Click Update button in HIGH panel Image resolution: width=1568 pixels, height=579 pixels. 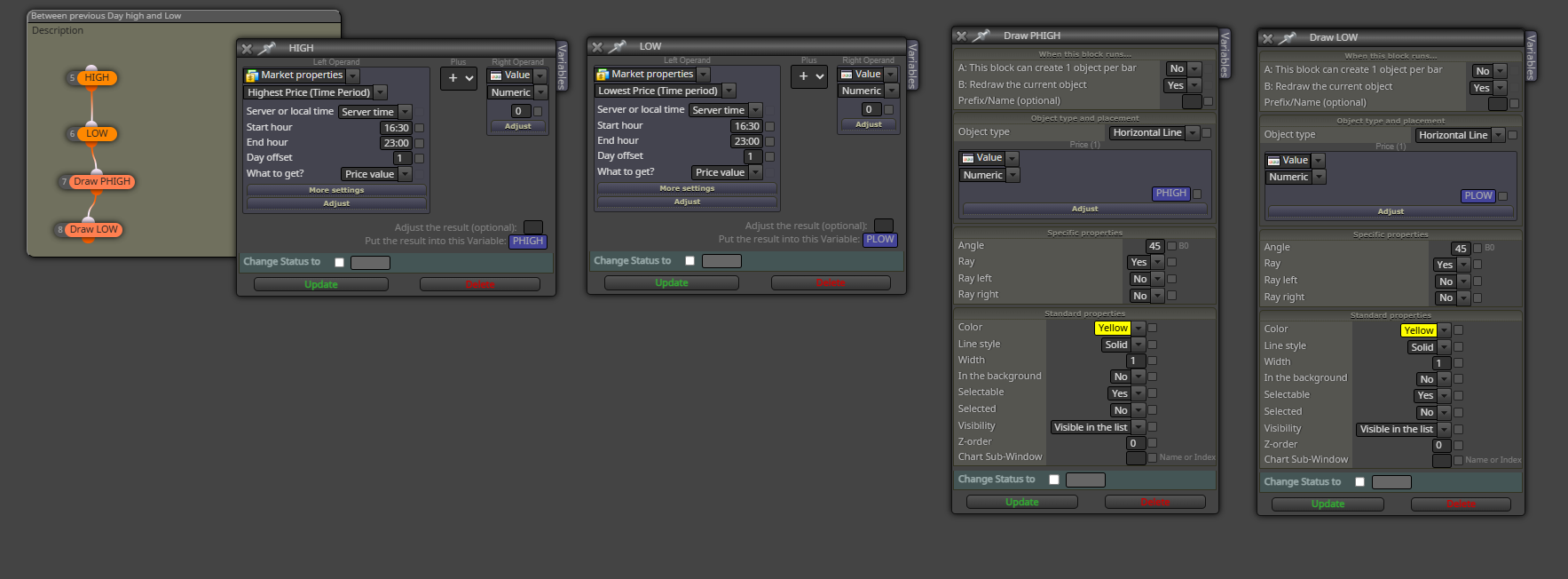tap(321, 284)
